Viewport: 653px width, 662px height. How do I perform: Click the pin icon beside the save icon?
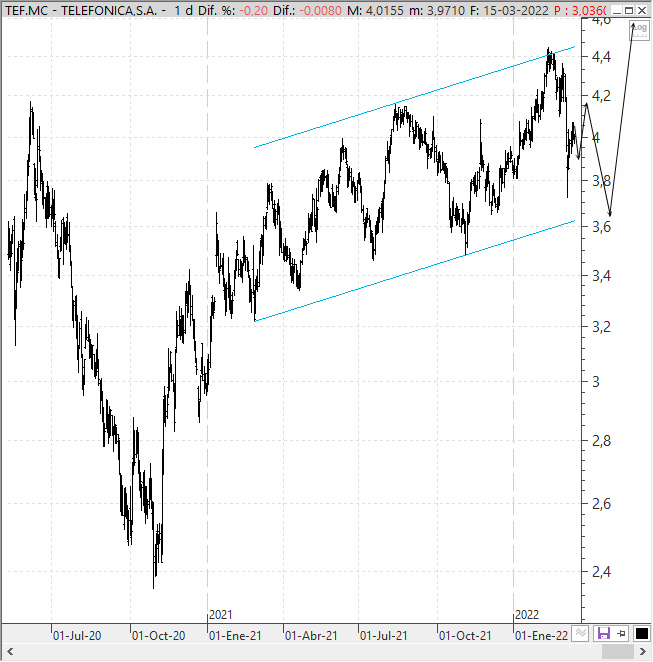[x=621, y=633]
